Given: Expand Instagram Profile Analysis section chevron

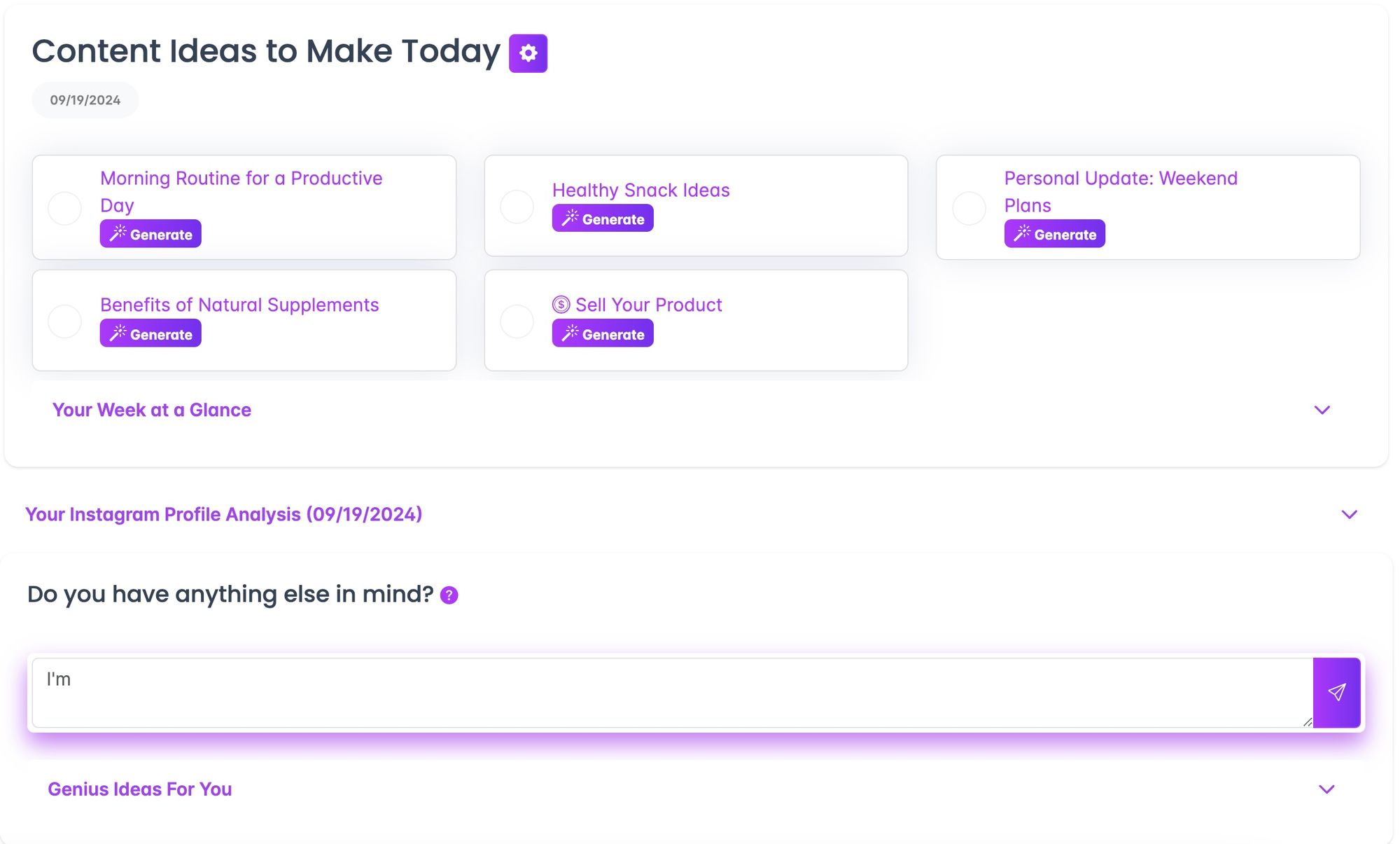Looking at the screenshot, I should click(x=1349, y=515).
